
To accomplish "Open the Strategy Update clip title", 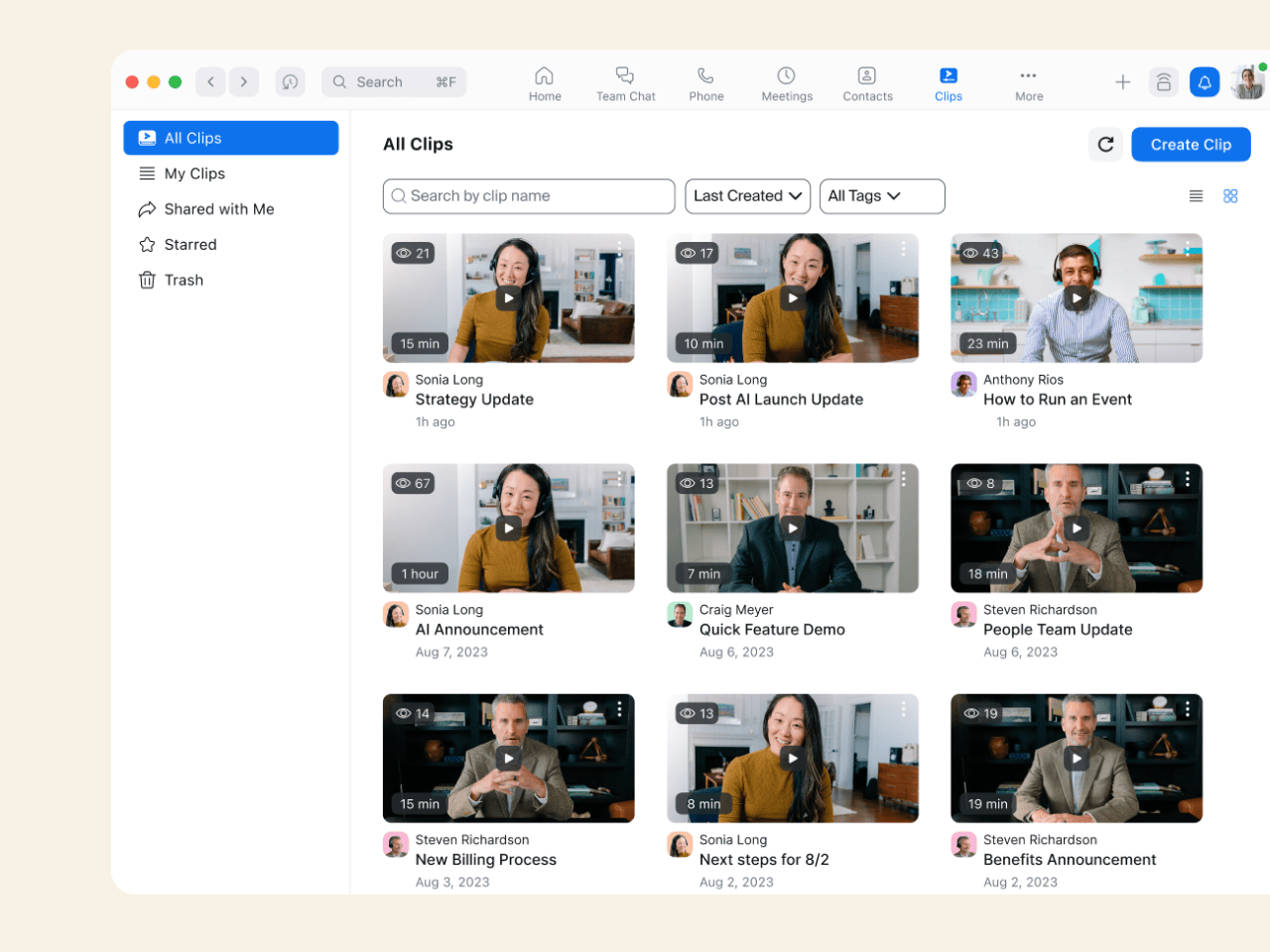I will pos(474,400).
